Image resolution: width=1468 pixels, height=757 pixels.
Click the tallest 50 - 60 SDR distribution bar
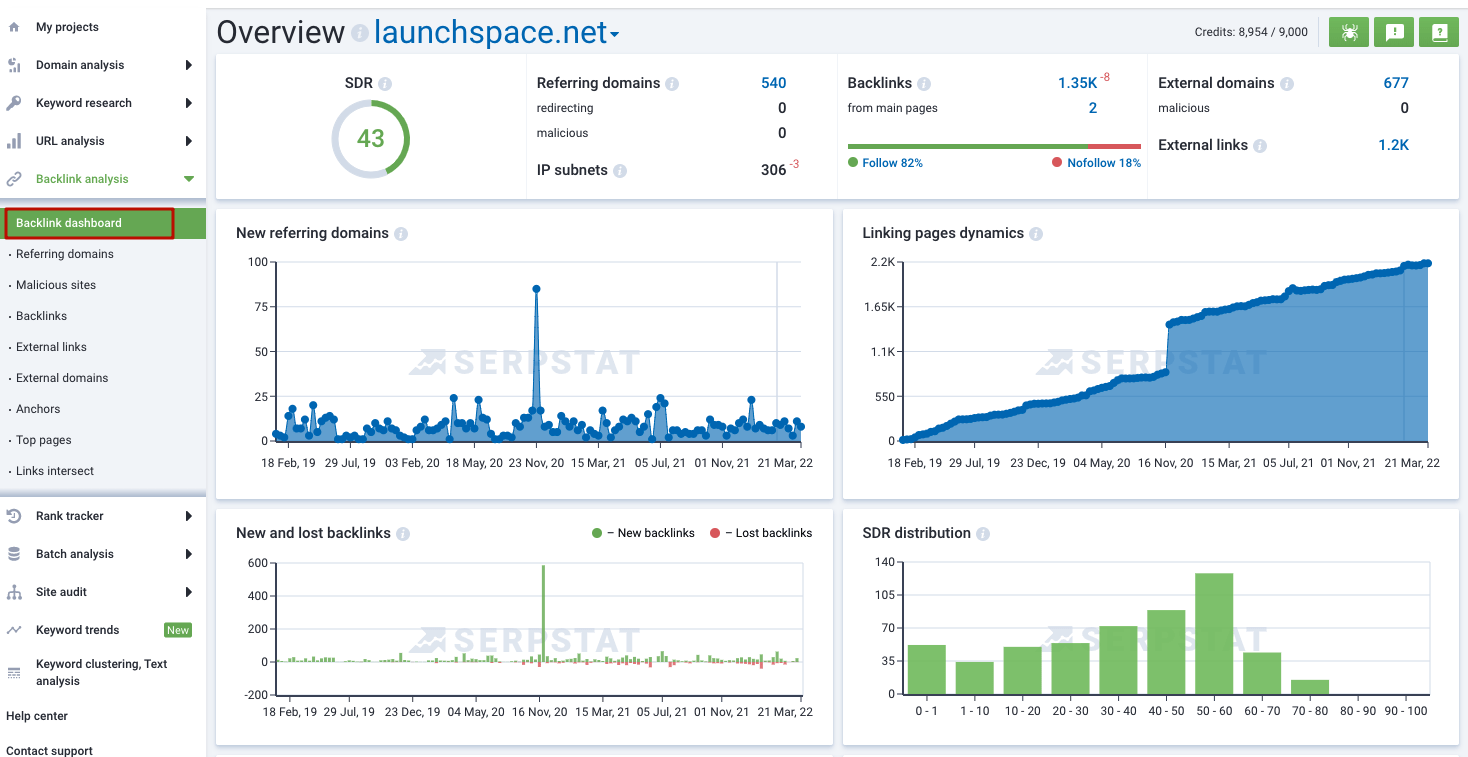[x=1214, y=633]
